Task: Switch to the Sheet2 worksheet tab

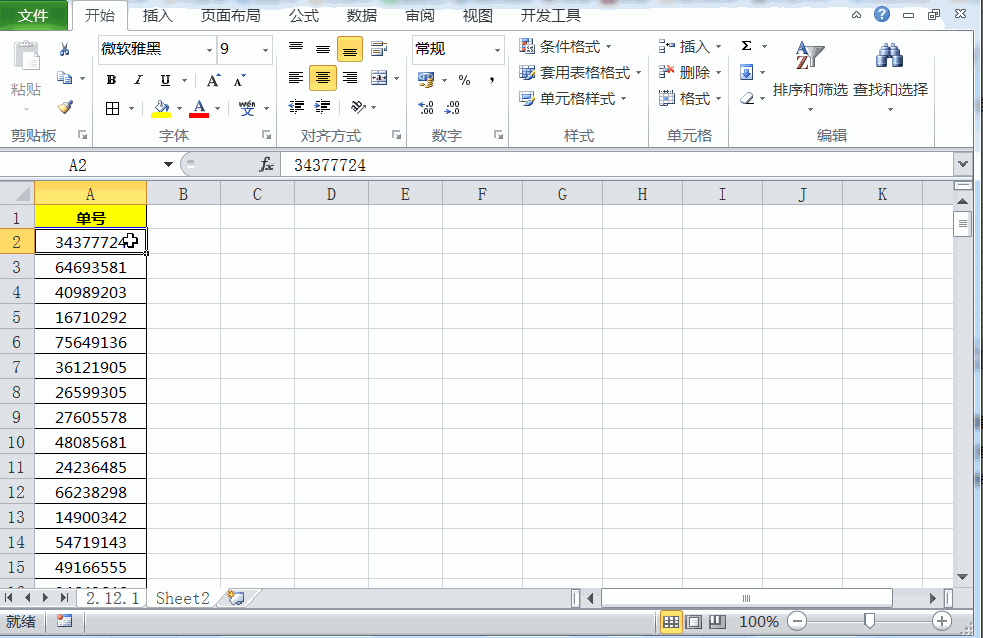Action: pos(182,599)
